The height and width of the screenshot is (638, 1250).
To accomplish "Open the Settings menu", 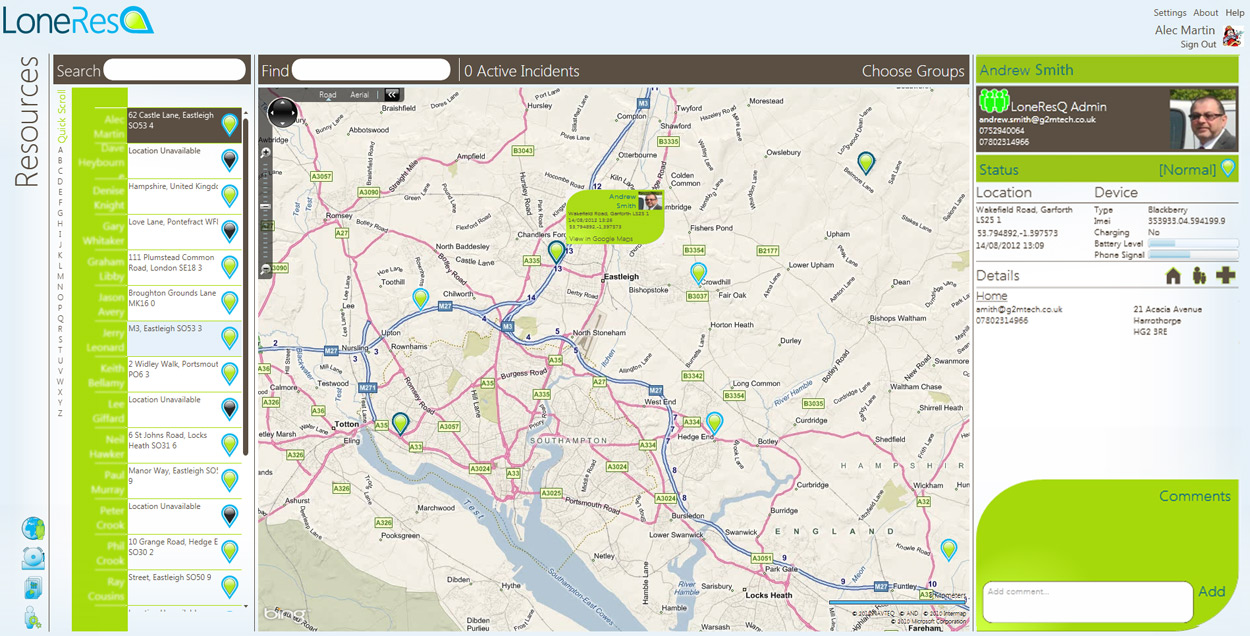I will point(1169,13).
